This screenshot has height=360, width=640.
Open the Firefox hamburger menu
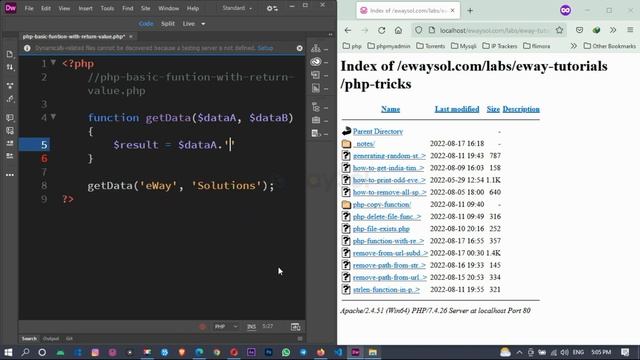point(630,30)
